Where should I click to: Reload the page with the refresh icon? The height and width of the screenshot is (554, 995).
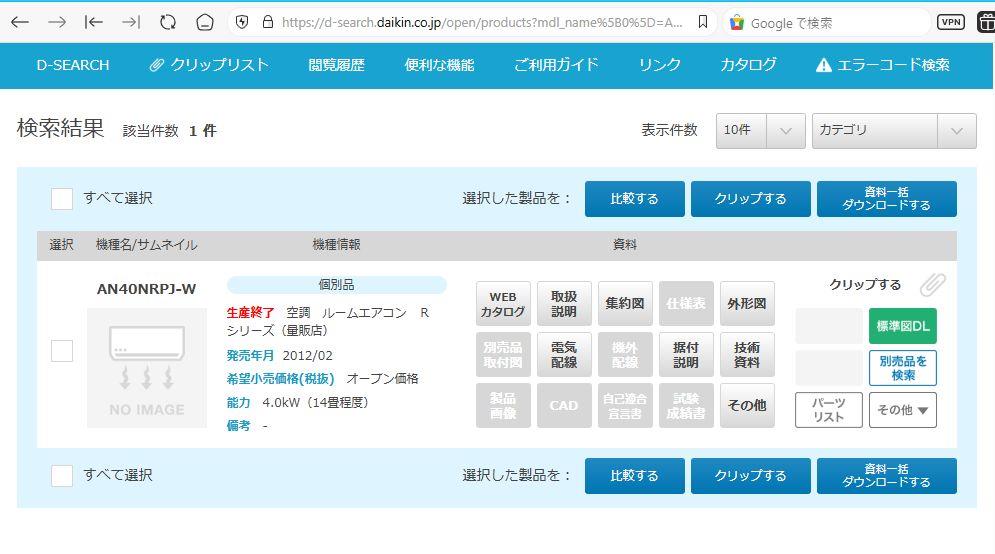pos(167,22)
